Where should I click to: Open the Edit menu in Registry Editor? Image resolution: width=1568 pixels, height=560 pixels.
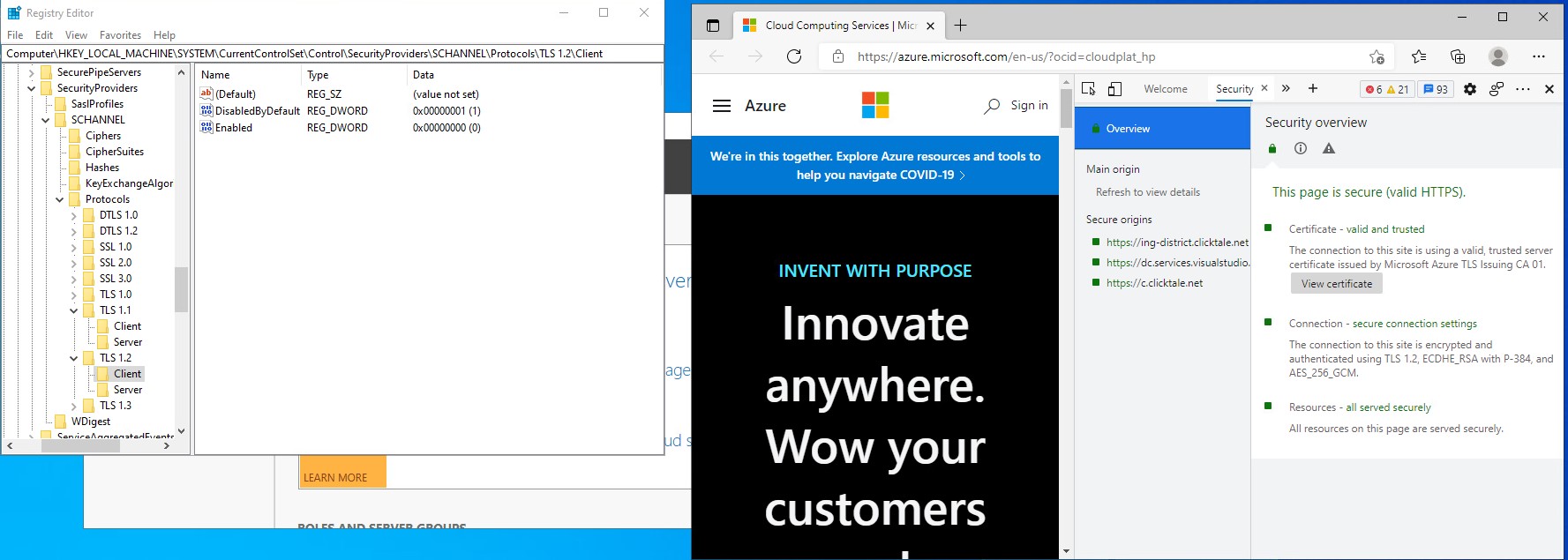click(44, 35)
